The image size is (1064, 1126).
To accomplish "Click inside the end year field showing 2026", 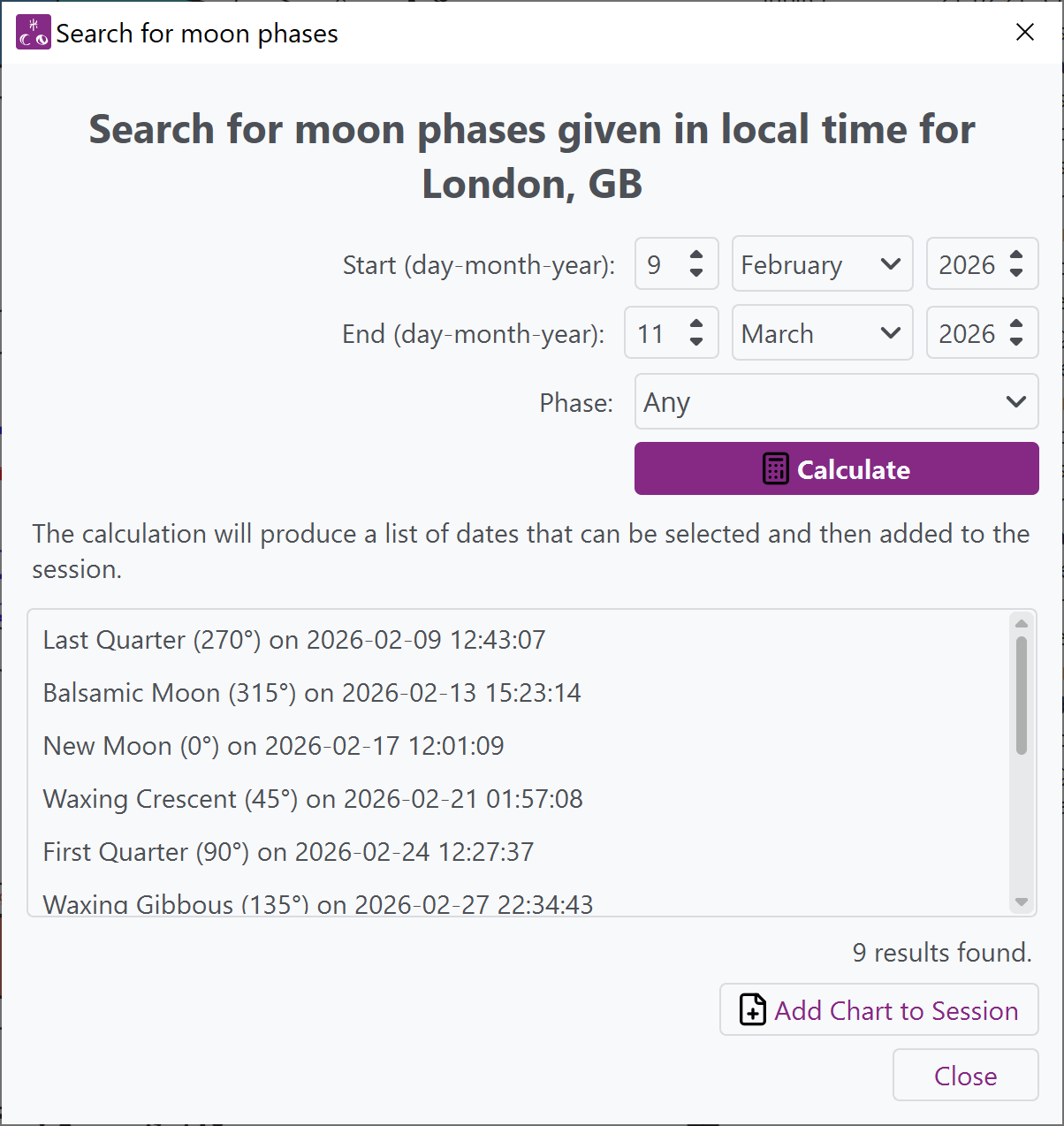I will [968, 332].
